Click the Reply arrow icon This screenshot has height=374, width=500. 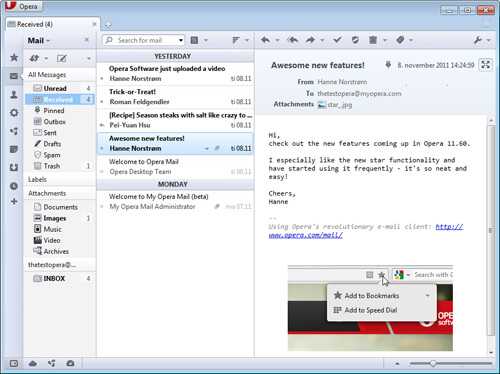[x=266, y=40]
